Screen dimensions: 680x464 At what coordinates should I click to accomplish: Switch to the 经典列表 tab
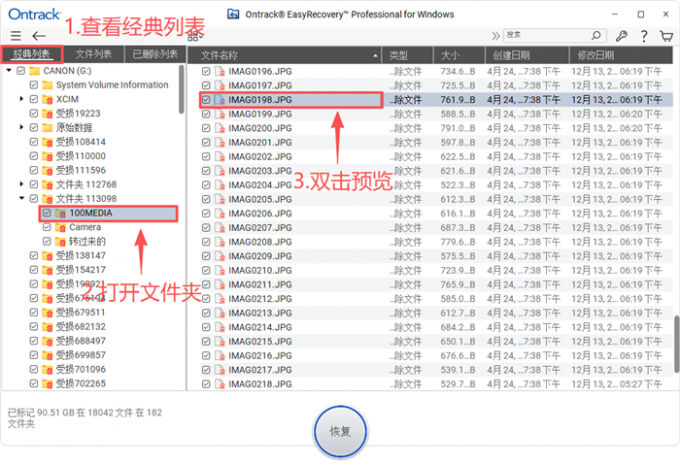tap(32, 54)
